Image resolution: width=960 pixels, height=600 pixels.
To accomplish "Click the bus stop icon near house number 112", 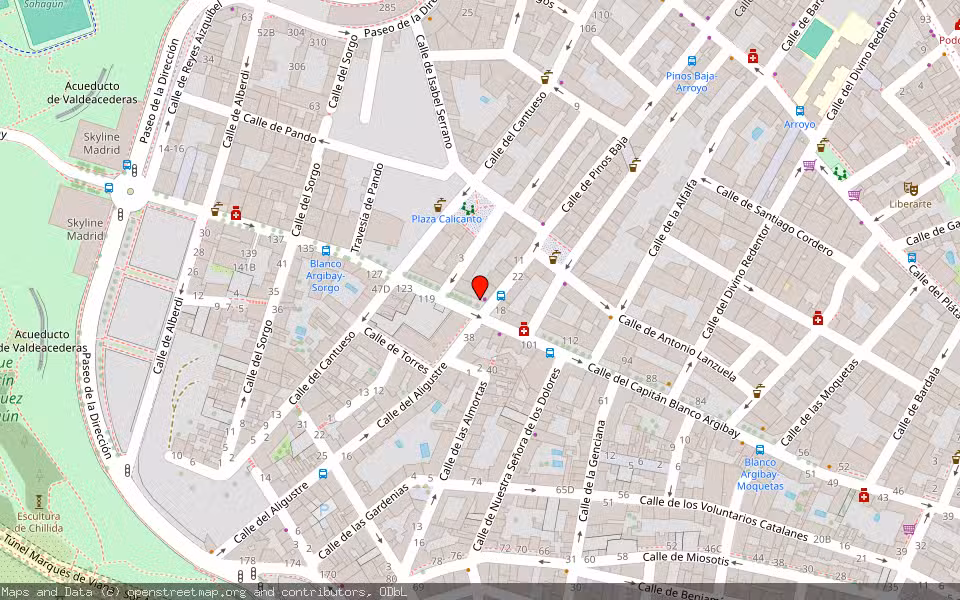I will click(550, 353).
